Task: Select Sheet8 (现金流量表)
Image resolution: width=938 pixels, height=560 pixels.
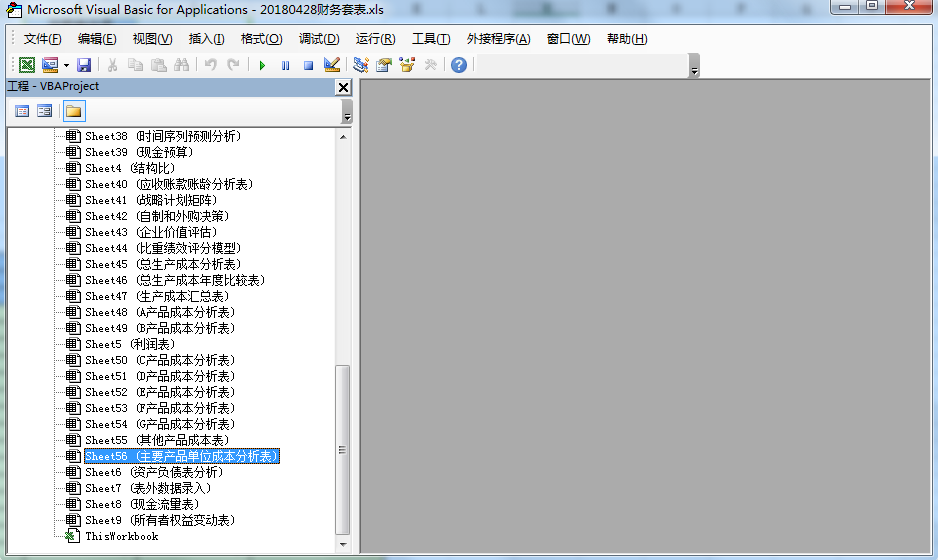Action: click(x=142, y=504)
